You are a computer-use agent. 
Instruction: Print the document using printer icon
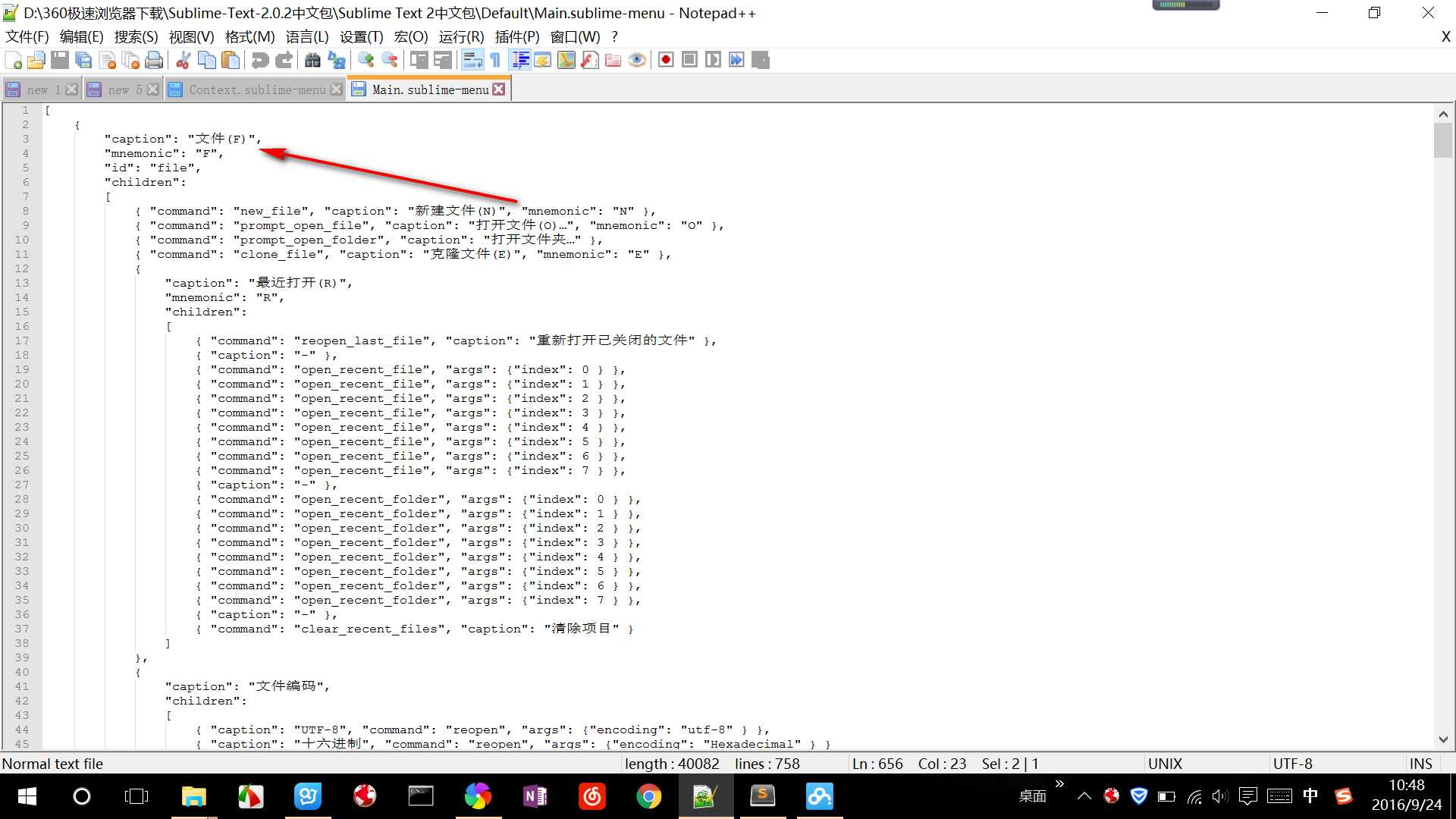(154, 60)
